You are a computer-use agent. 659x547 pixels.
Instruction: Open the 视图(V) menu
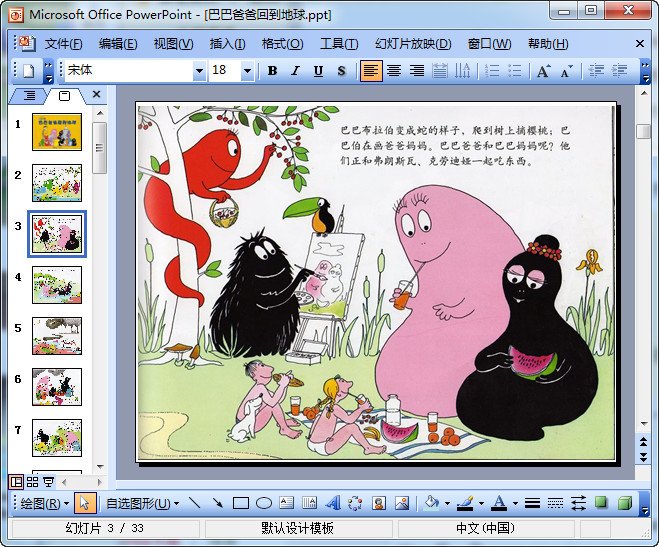click(174, 44)
